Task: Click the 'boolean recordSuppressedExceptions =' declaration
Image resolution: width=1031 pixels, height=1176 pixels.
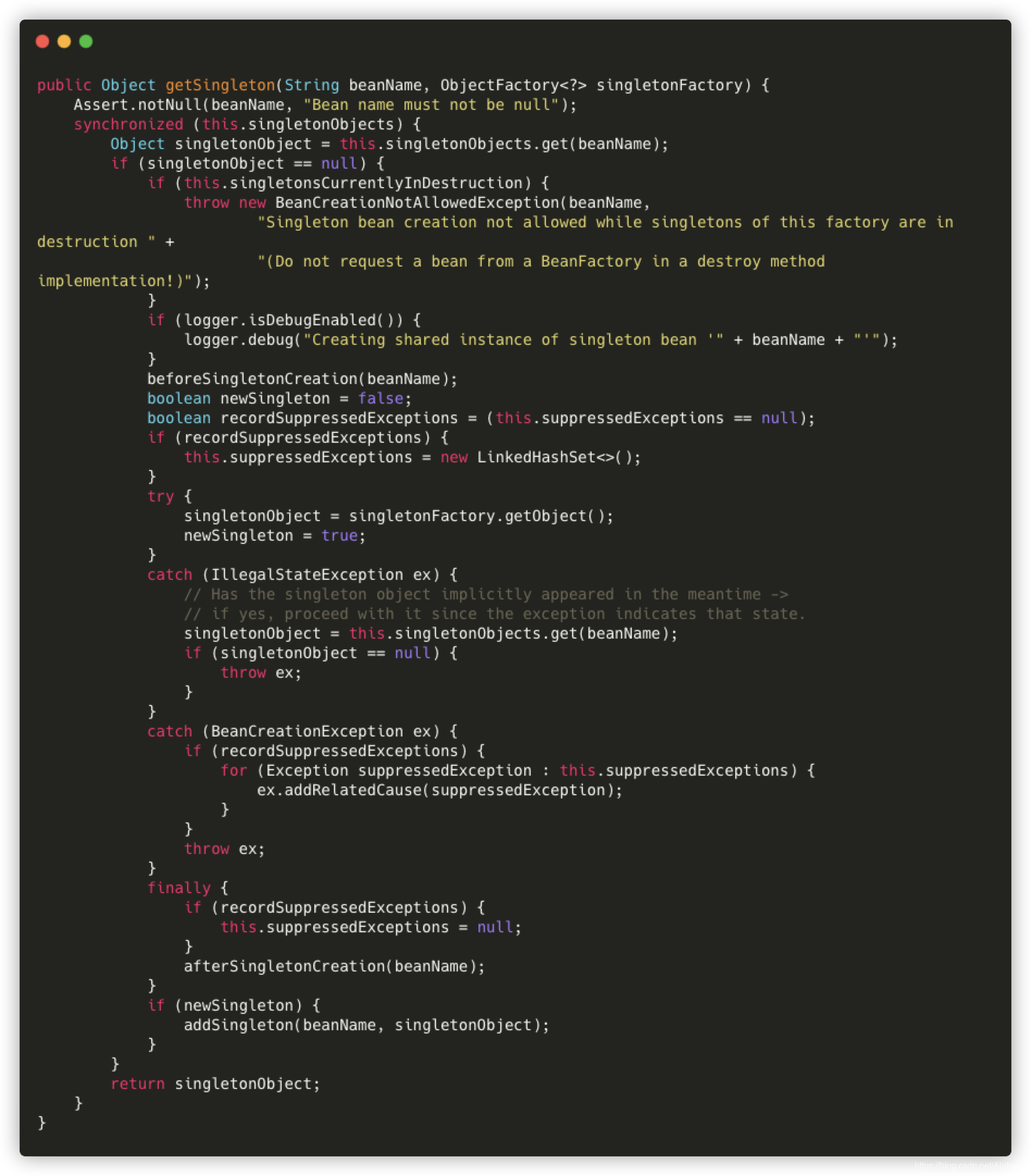Action: (481, 418)
